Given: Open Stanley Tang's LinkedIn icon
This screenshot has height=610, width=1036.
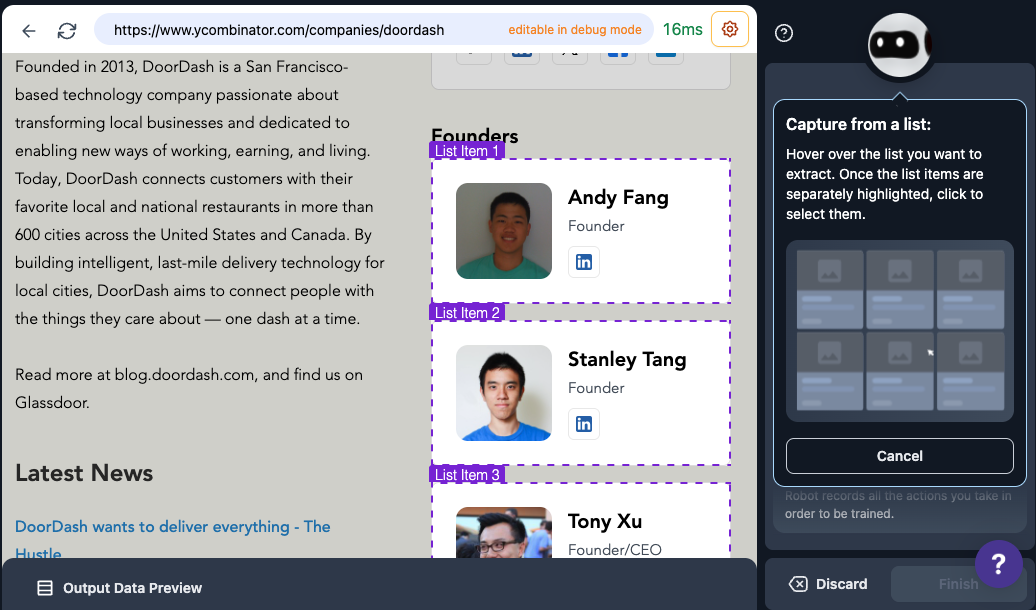Looking at the screenshot, I should click(x=584, y=424).
